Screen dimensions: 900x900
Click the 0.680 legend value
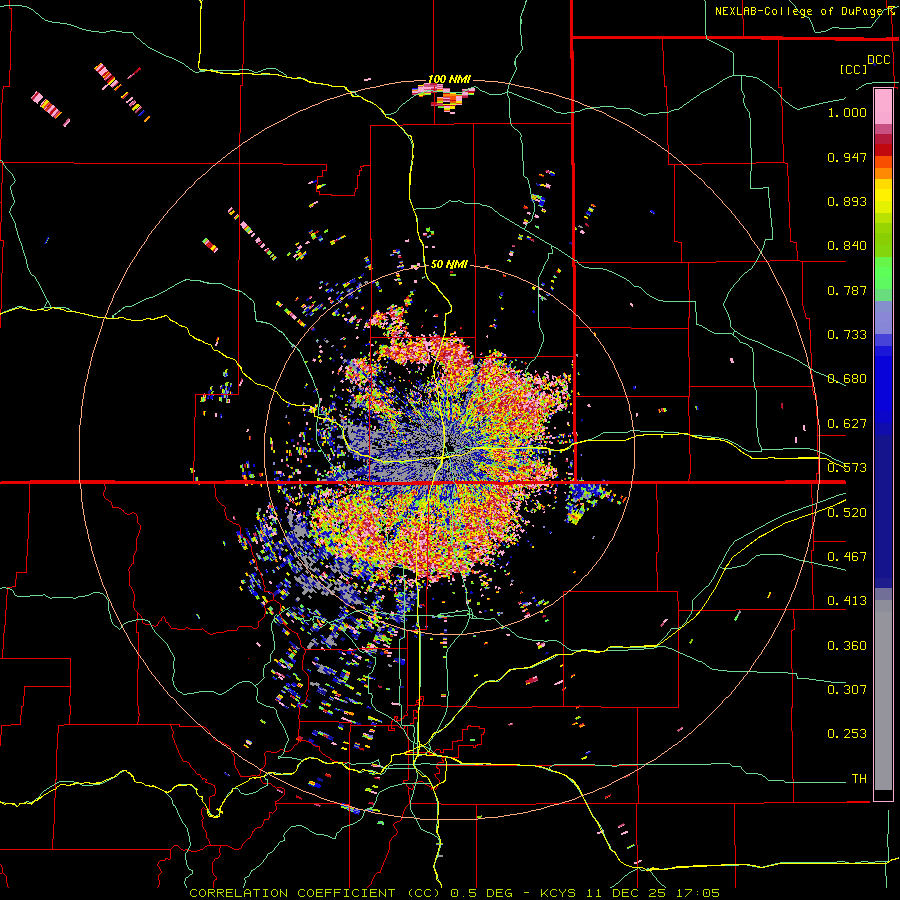tap(847, 379)
